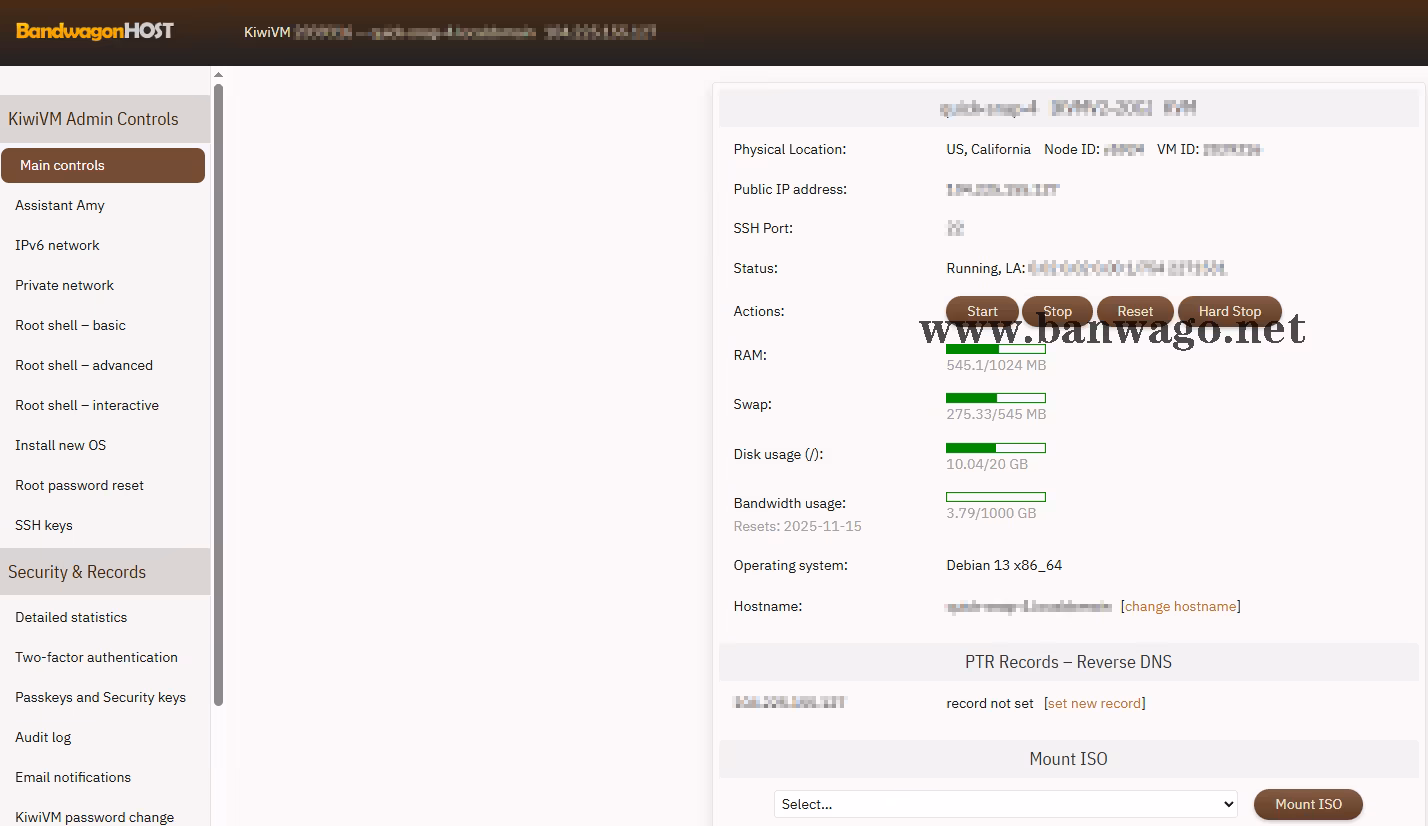Screen dimensions: 1428x826
Task: Go to IPv6 network settings
Action: point(57,245)
